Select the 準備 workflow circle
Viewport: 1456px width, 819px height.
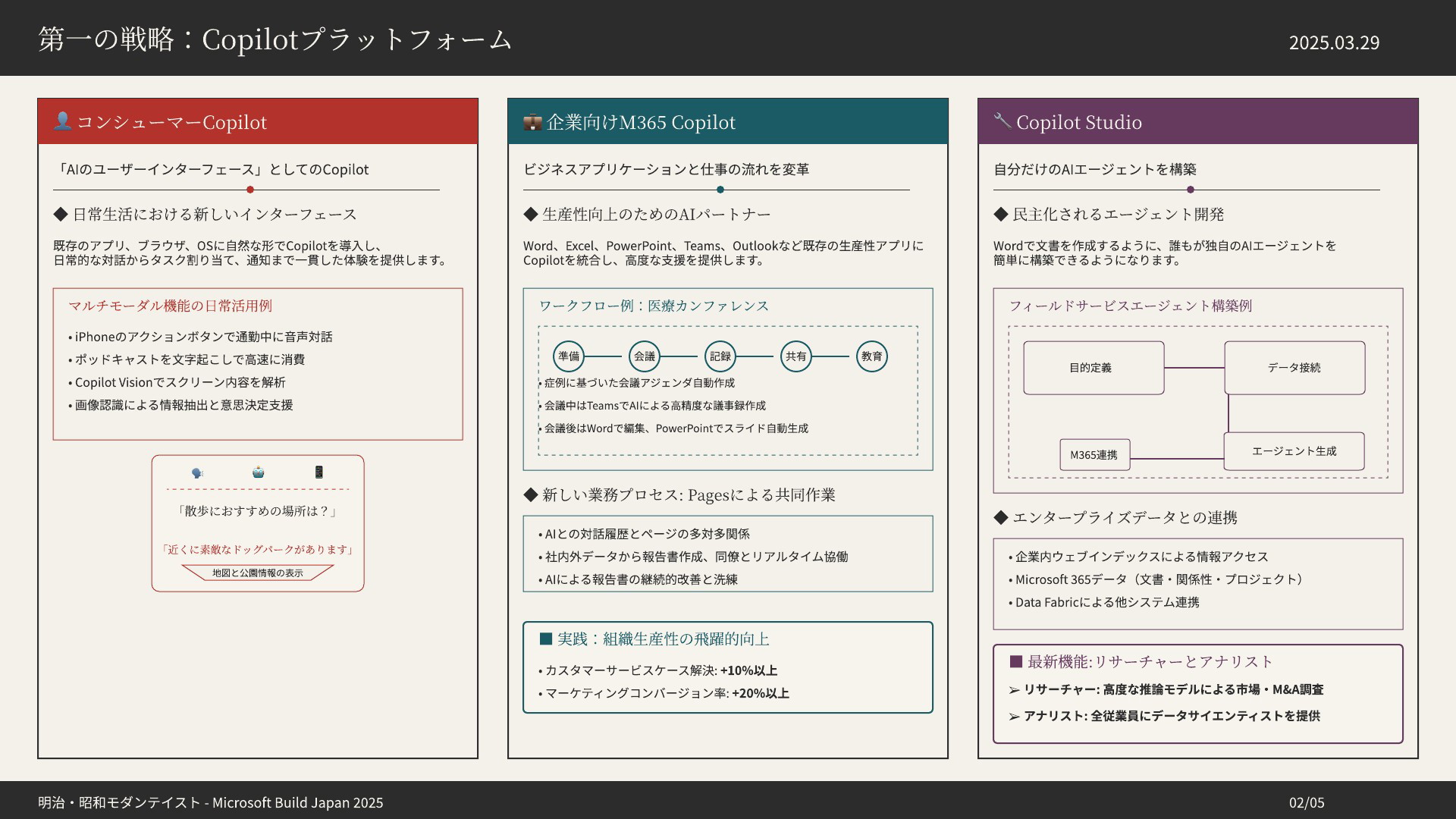pyautogui.click(x=569, y=356)
